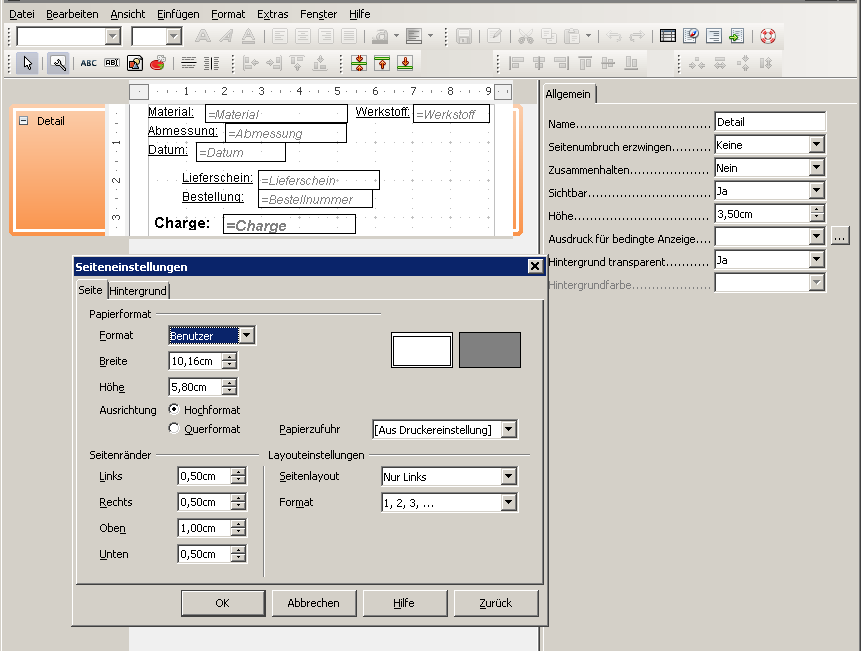Open the page numbering Format dropdown
The width and height of the screenshot is (861, 651).
508,502
